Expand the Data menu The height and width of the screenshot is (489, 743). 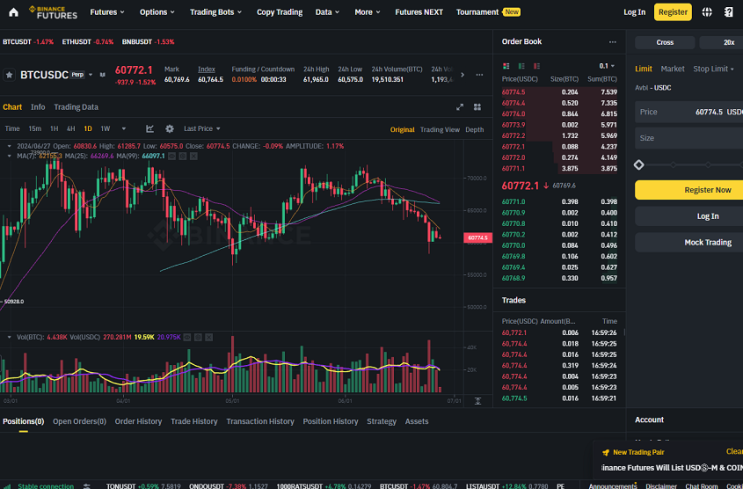pos(327,12)
